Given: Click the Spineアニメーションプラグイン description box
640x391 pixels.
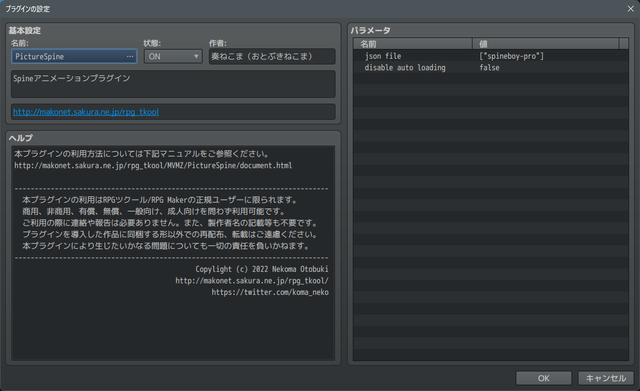Looking at the screenshot, I should point(173,84).
